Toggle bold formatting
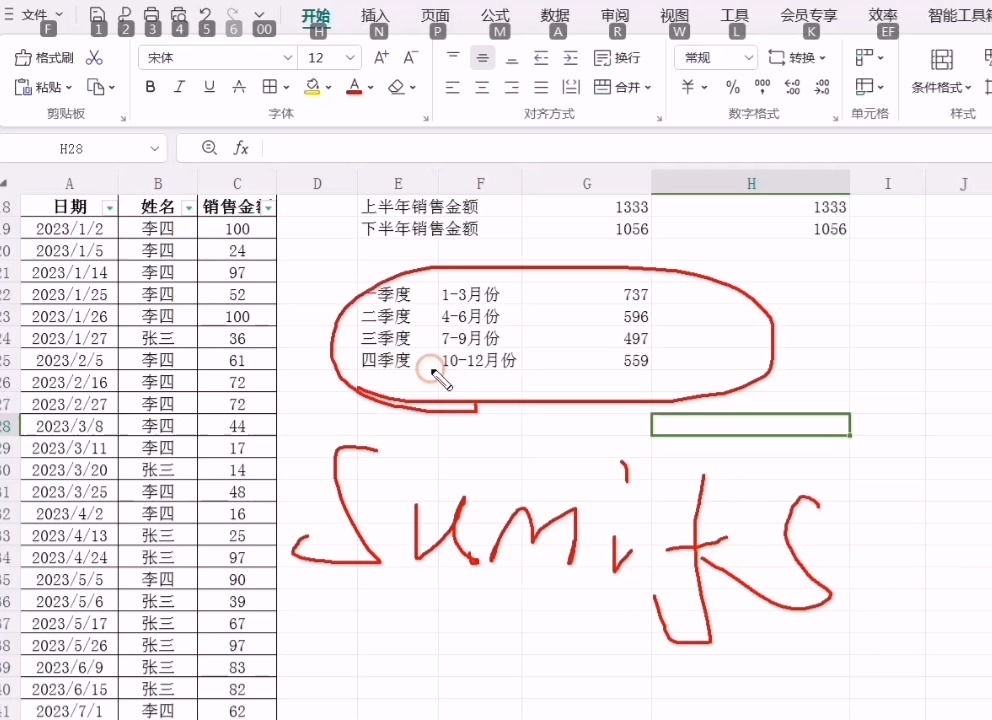This screenshot has height=720, width=992. (x=150, y=88)
